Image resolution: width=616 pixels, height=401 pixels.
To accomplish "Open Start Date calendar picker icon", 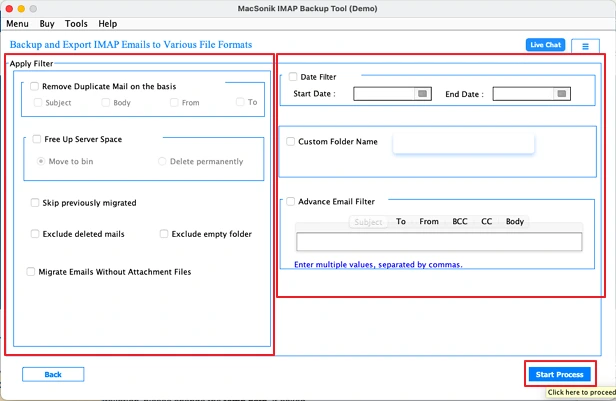I will pos(422,94).
